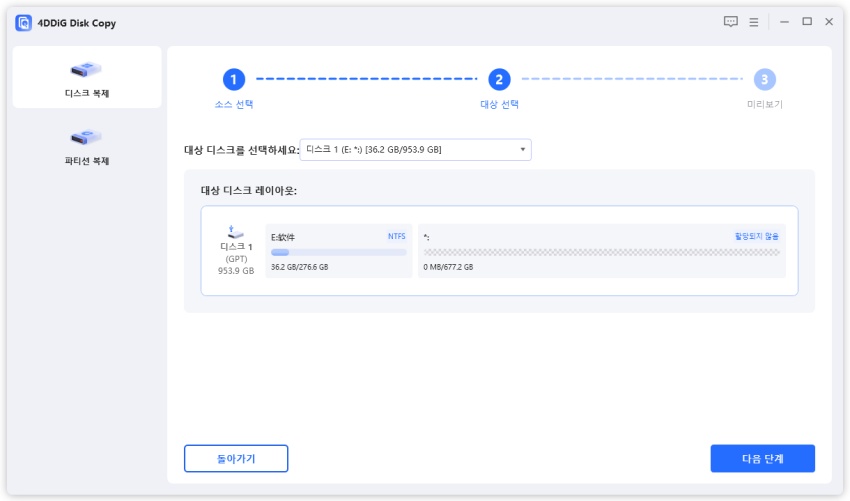Click the 할당되지 않음 unallocated label
The width and height of the screenshot is (850, 501).
(756, 236)
